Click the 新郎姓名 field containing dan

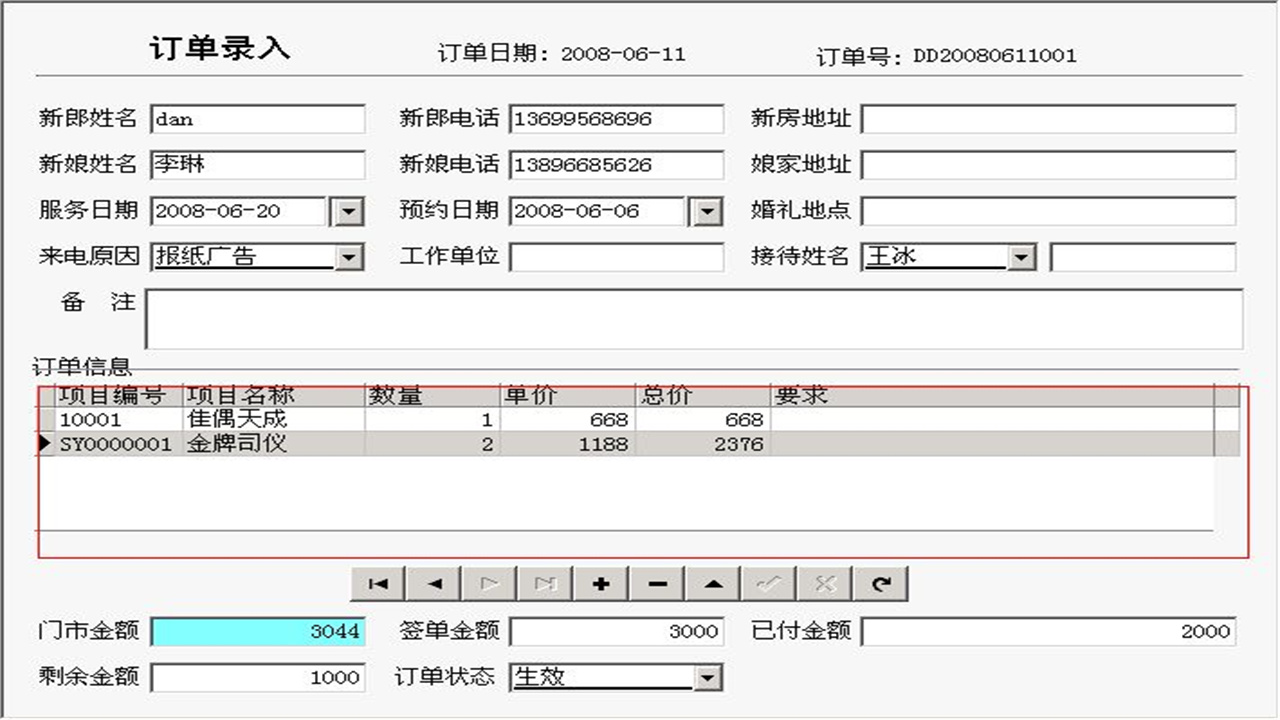(255, 118)
